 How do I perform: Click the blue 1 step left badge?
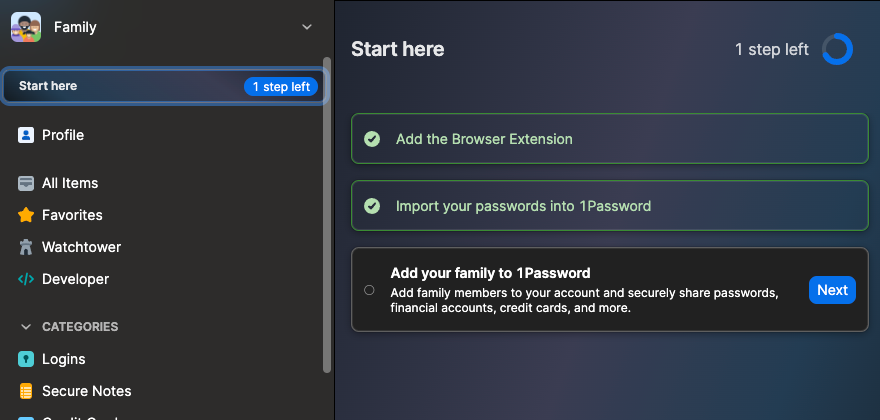coord(281,87)
